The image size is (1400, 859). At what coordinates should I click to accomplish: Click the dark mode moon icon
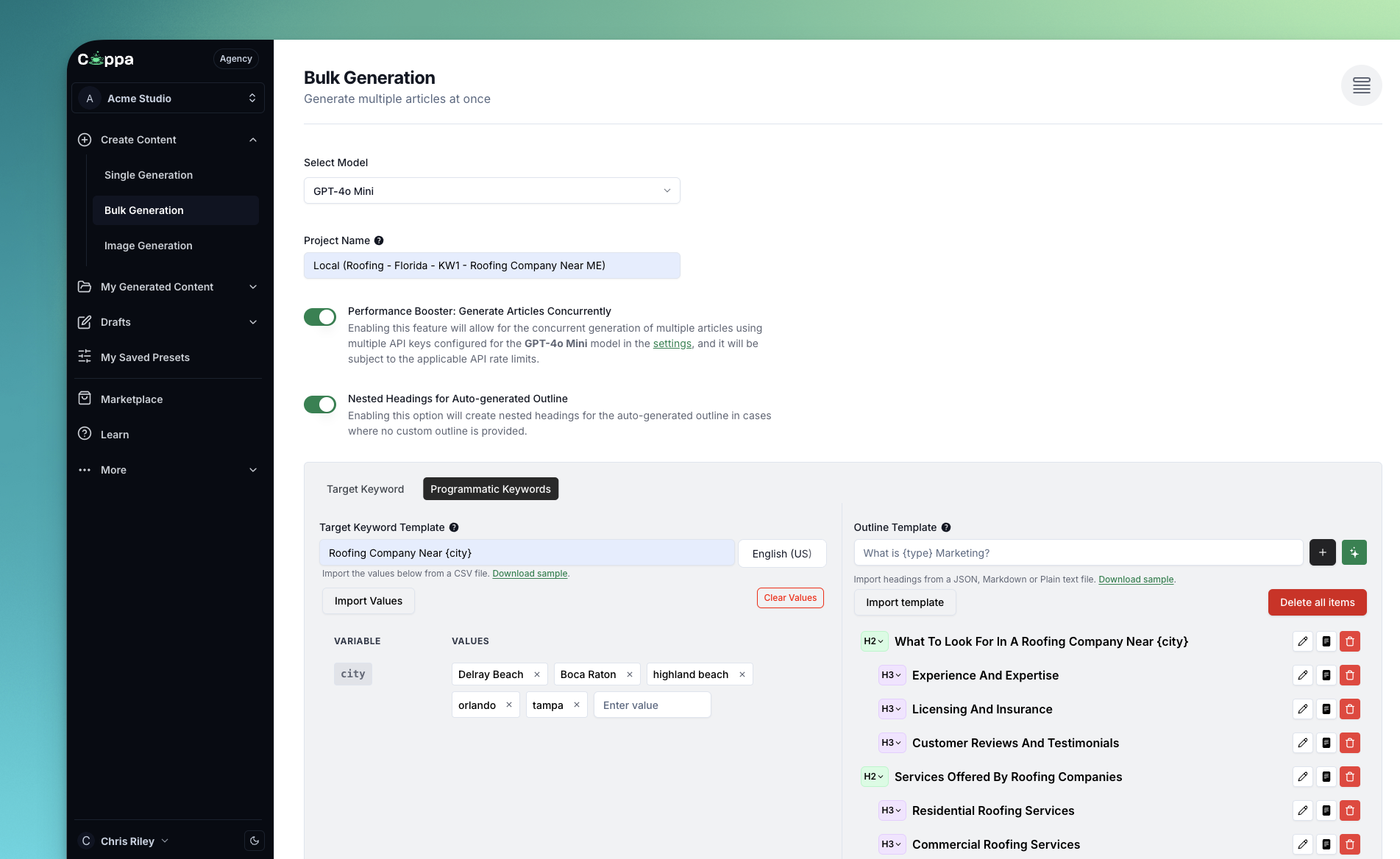coord(254,841)
